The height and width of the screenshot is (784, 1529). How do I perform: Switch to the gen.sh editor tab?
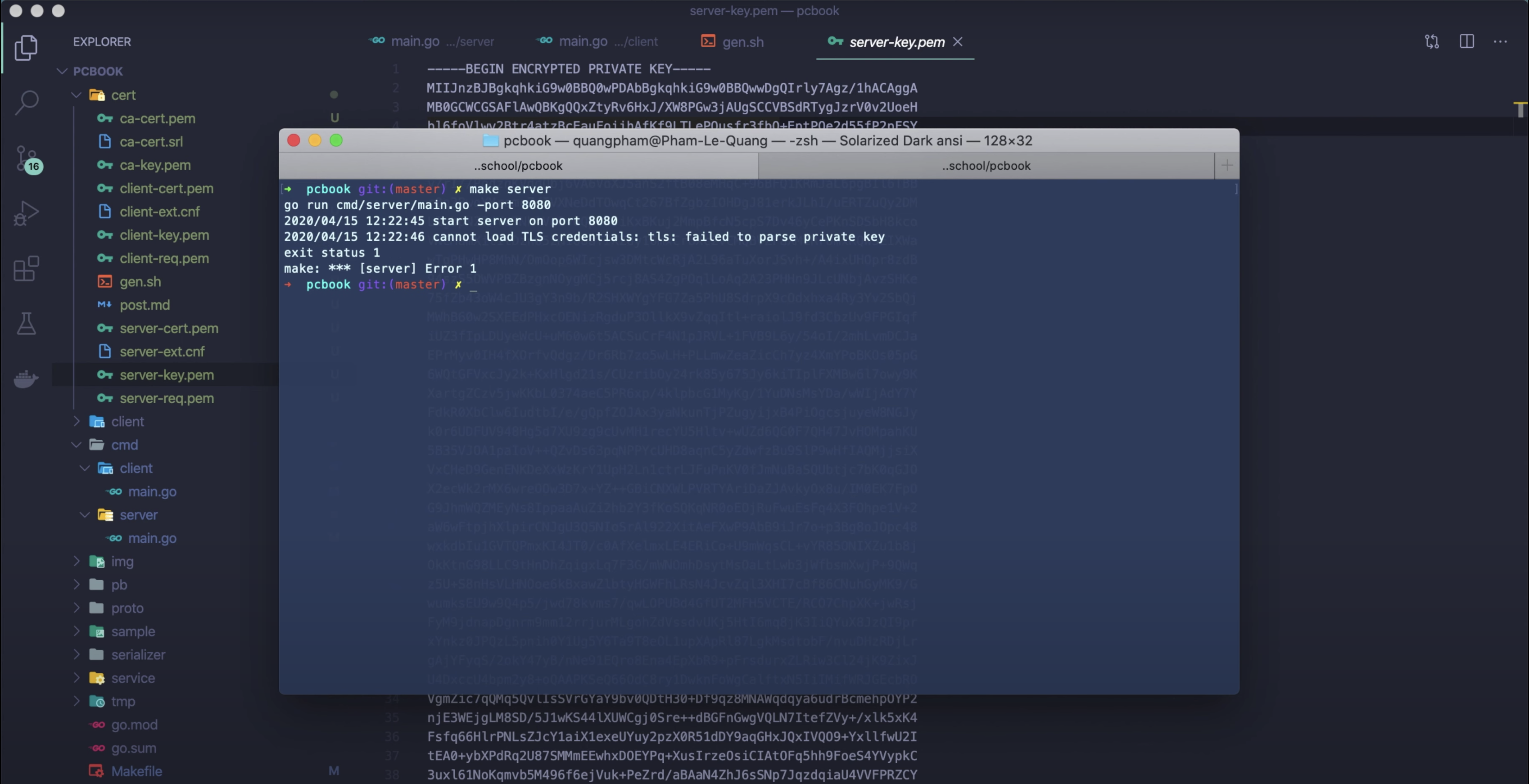coord(742,42)
